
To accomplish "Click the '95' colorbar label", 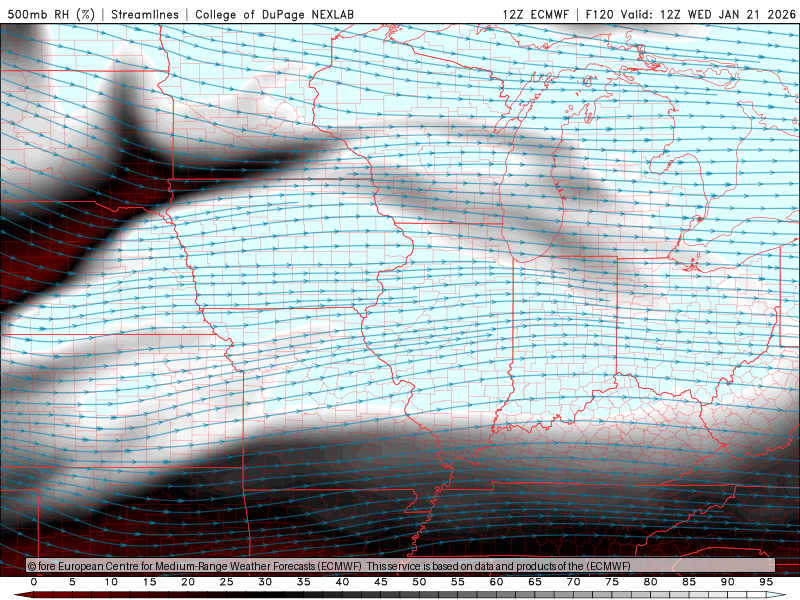I will point(766,582).
